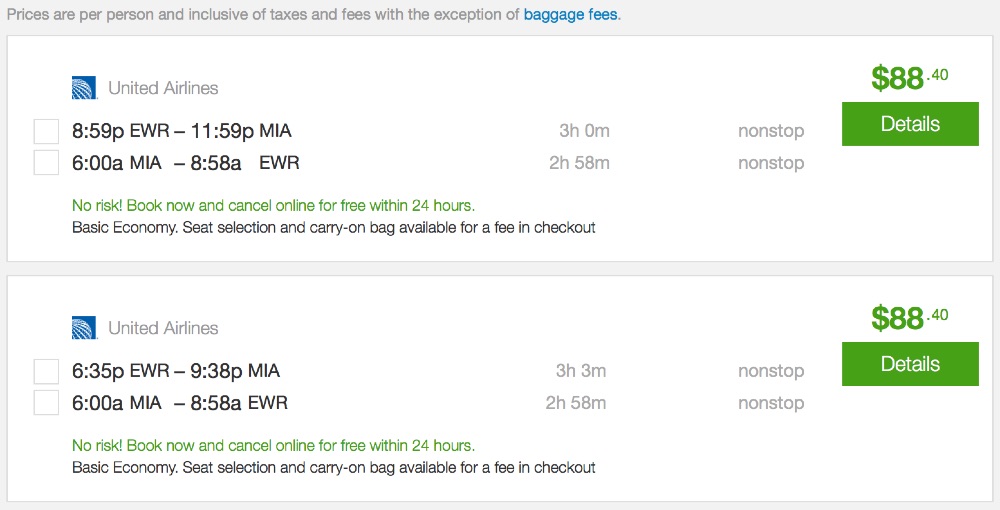
Task: Click the 8:59p EWR – 11:59p MIA flight text
Action: click(x=181, y=131)
